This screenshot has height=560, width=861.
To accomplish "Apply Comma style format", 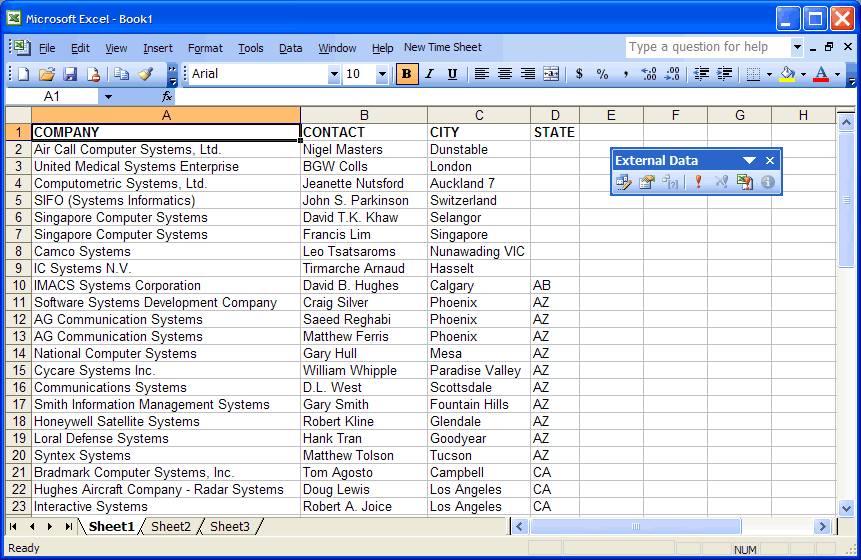I will [x=625, y=74].
